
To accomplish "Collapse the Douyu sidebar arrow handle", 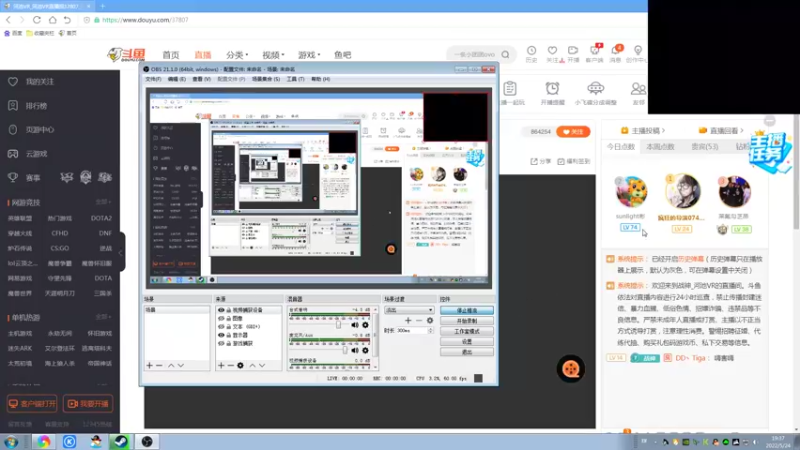I will [121, 252].
